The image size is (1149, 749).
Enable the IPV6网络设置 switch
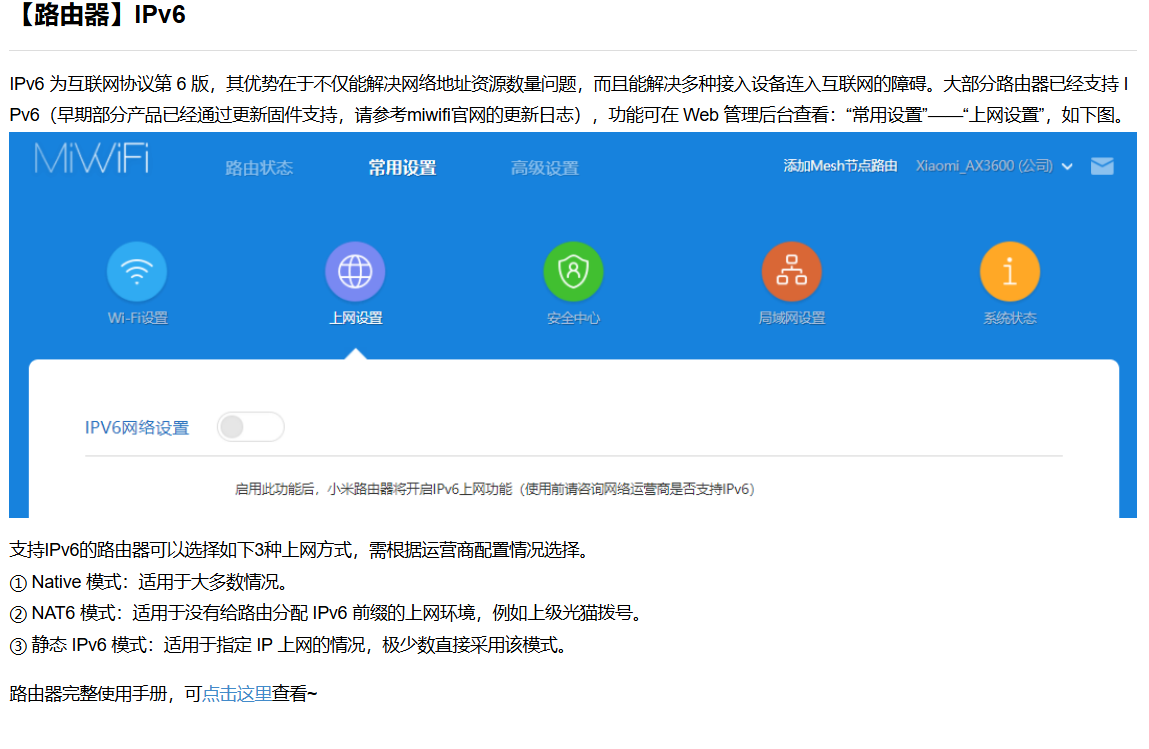pos(250,426)
